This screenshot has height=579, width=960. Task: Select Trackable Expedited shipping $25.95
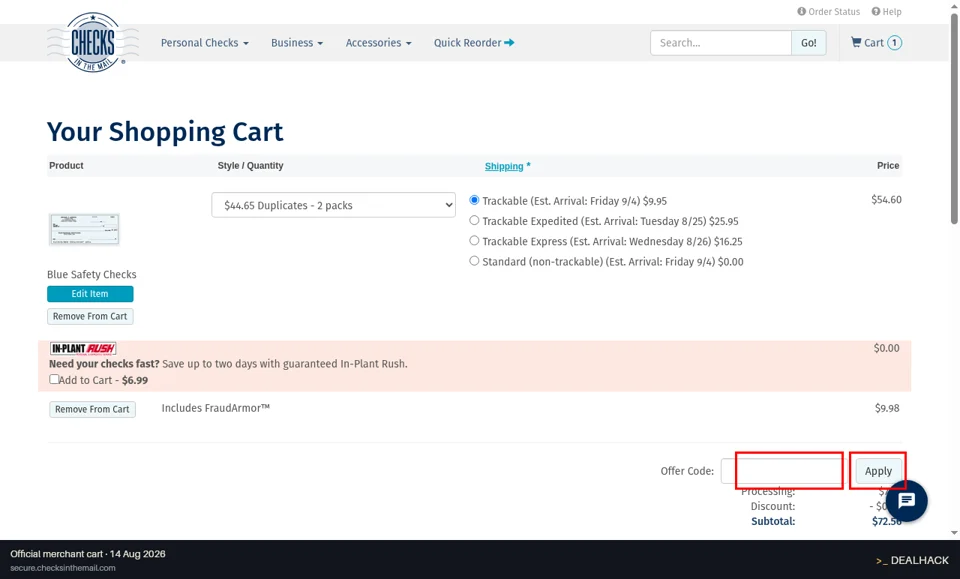[474, 220]
